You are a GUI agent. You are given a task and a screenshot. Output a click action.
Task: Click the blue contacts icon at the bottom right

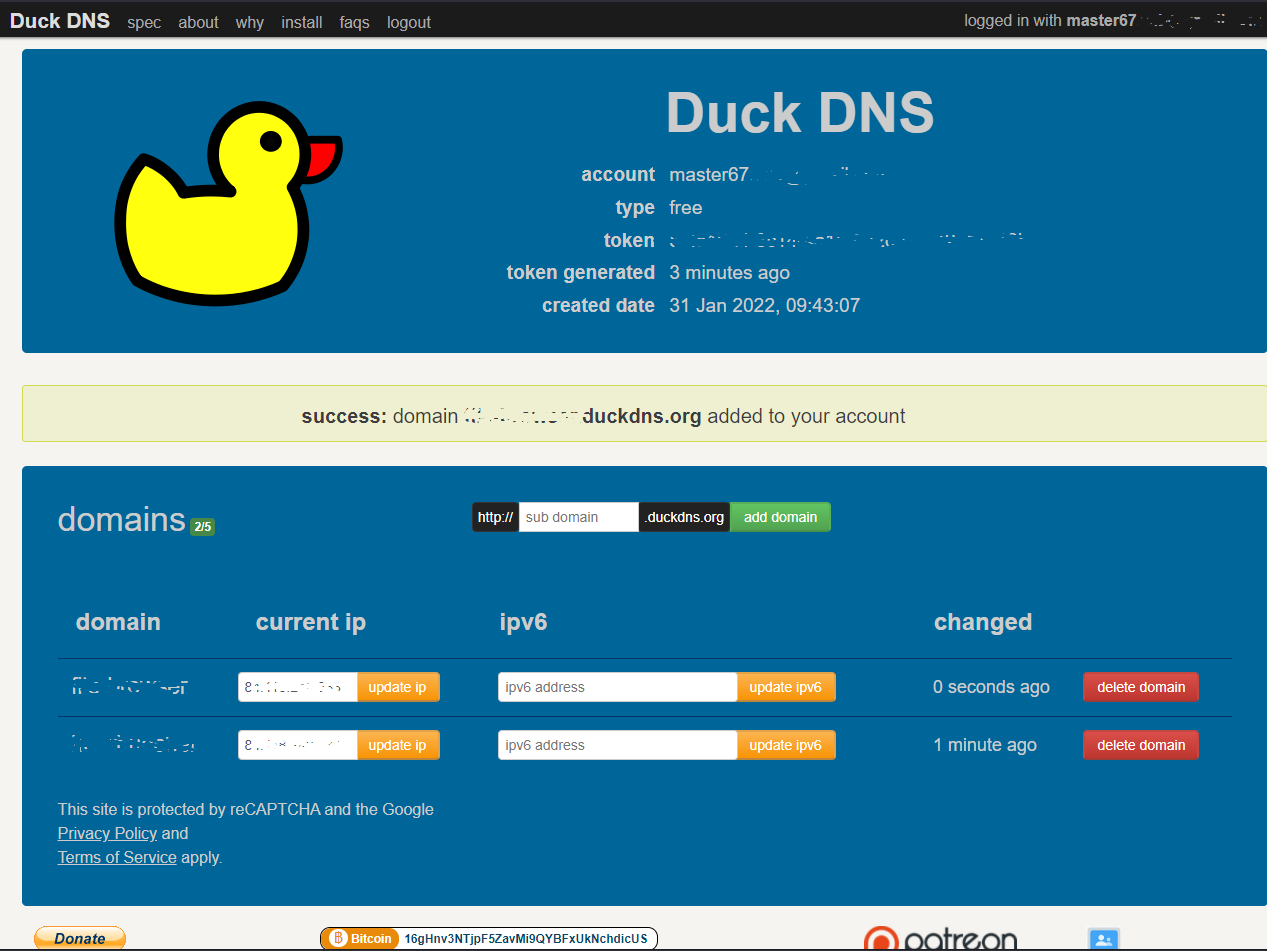[1103, 939]
